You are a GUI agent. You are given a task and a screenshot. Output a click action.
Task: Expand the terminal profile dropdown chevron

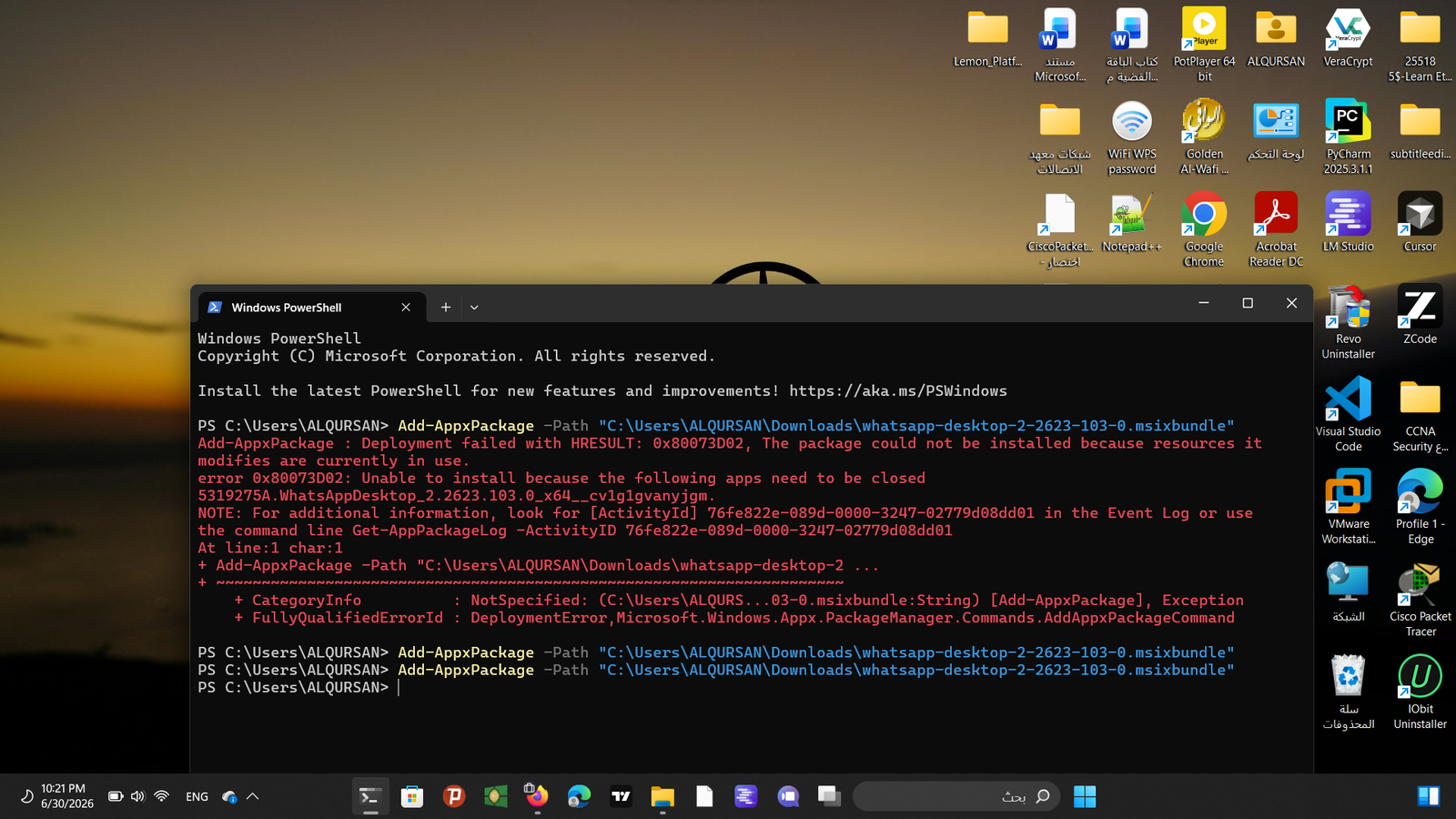(x=474, y=308)
